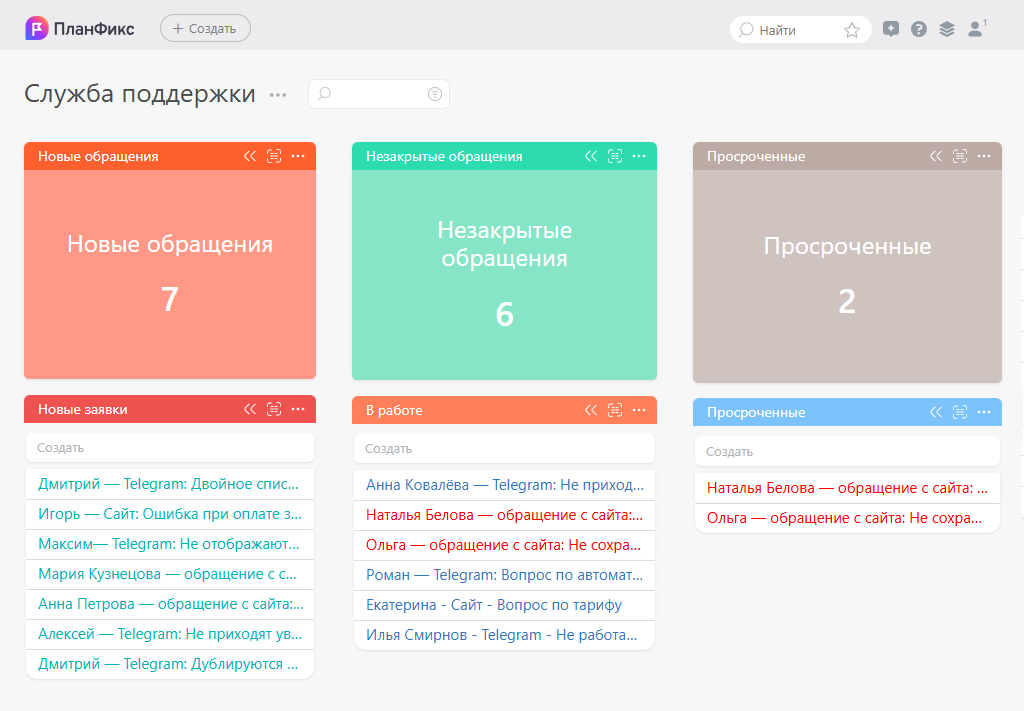Click scan icon on Новые обращения counter panel
This screenshot has width=1024, height=711.
click(x=274, y=156)
